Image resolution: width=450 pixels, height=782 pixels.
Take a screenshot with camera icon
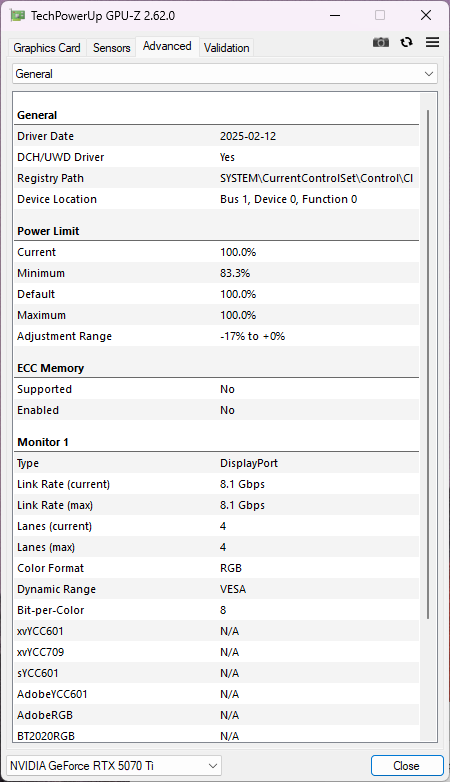coord(381,42)
